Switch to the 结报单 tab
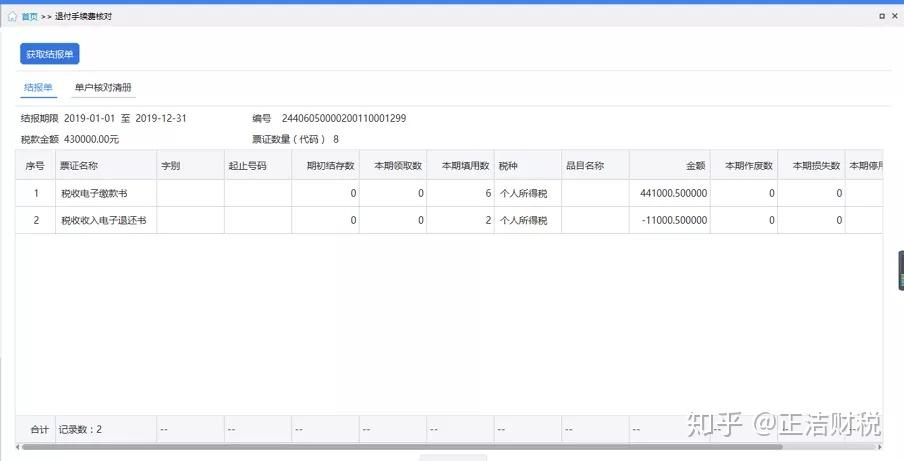 click(38, 88)
